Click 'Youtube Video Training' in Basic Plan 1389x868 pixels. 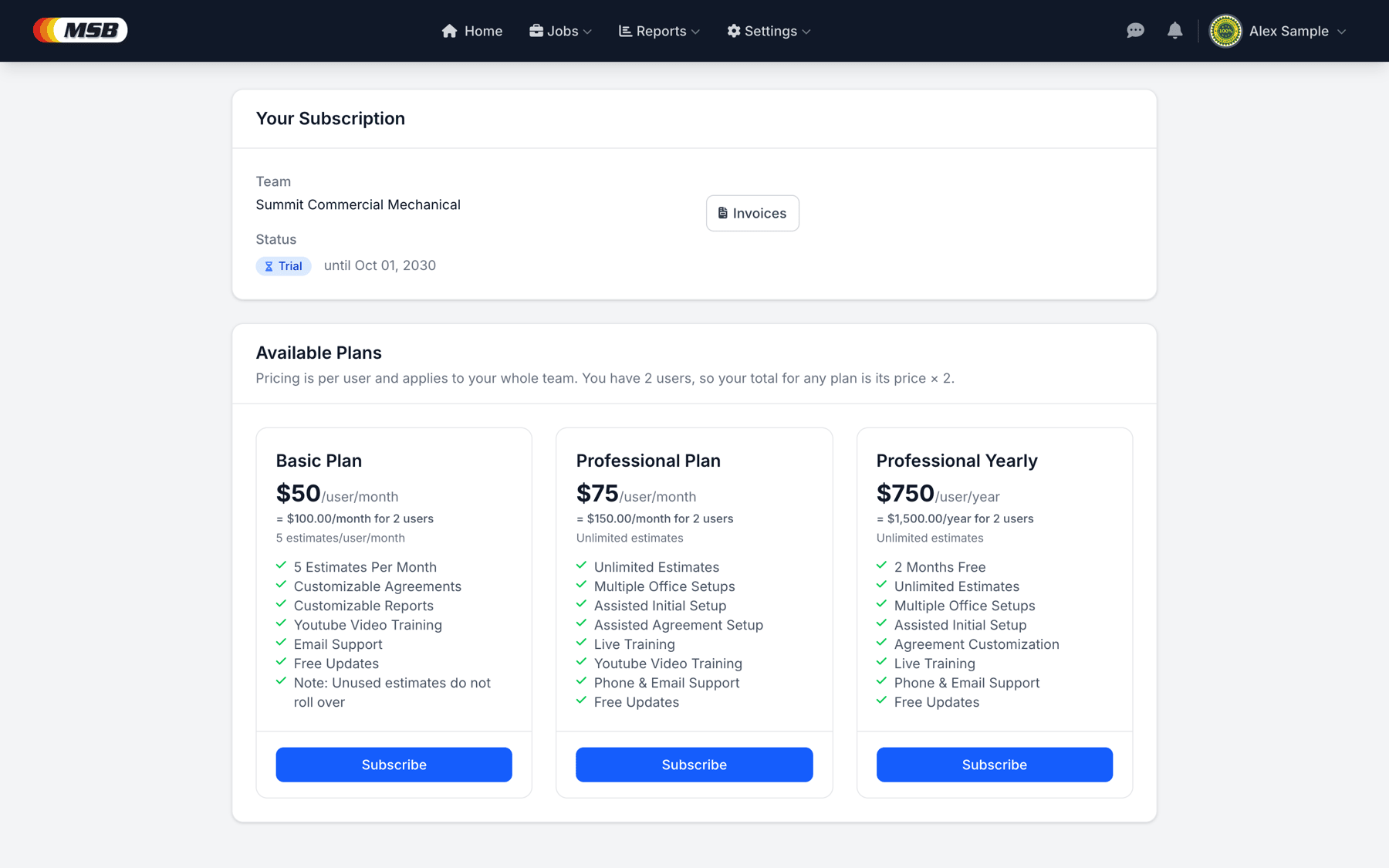point(368,625)
